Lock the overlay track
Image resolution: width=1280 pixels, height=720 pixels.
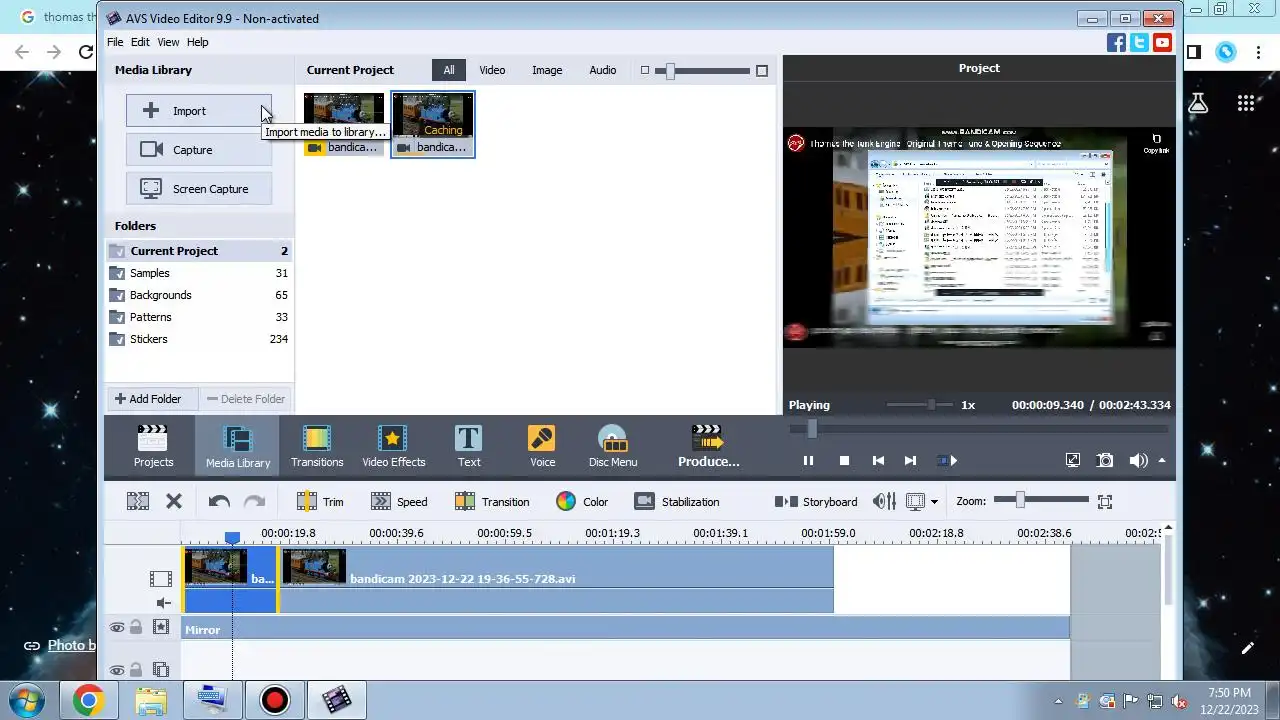pos(136,670)
